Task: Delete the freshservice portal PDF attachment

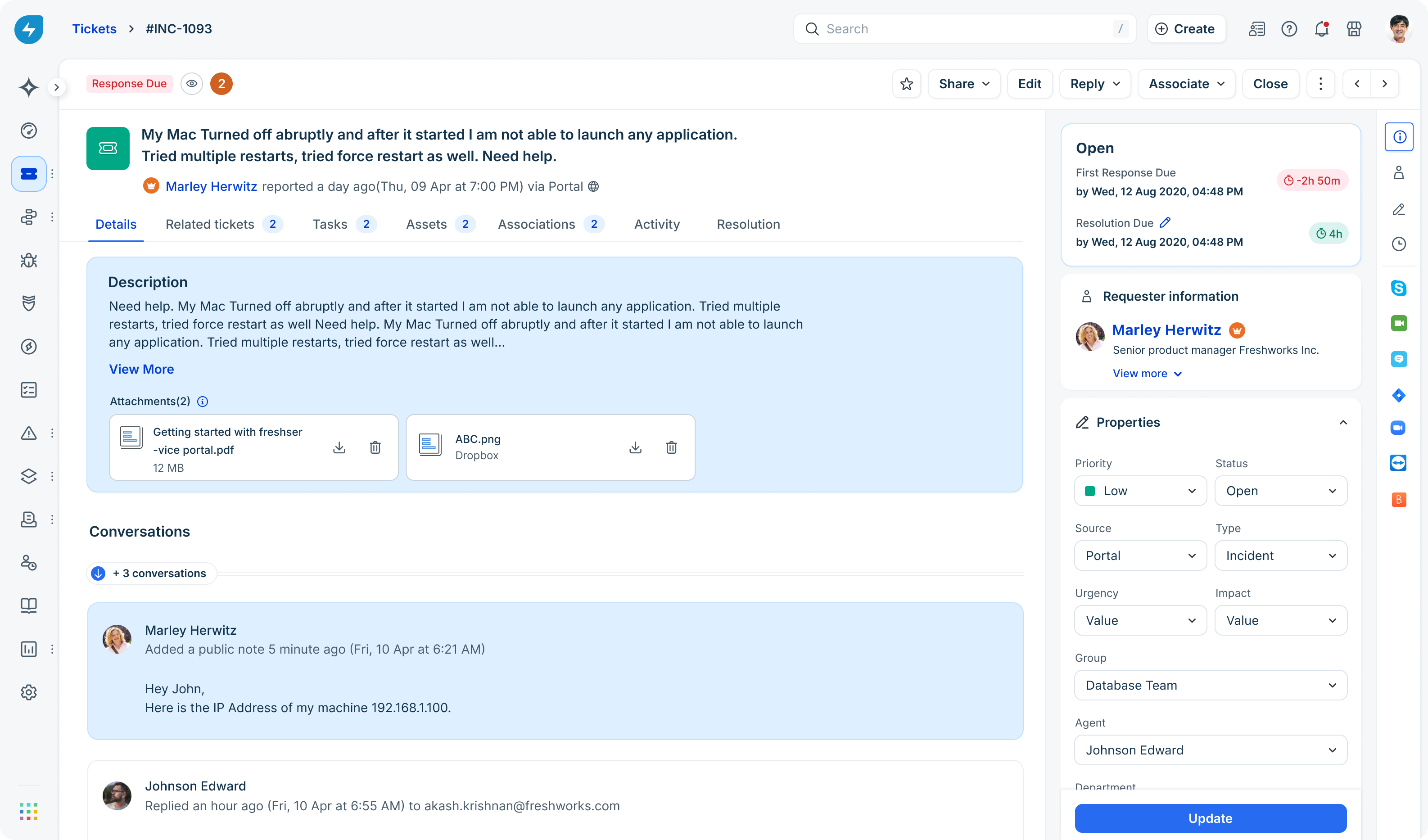Action: pos(375,447)
